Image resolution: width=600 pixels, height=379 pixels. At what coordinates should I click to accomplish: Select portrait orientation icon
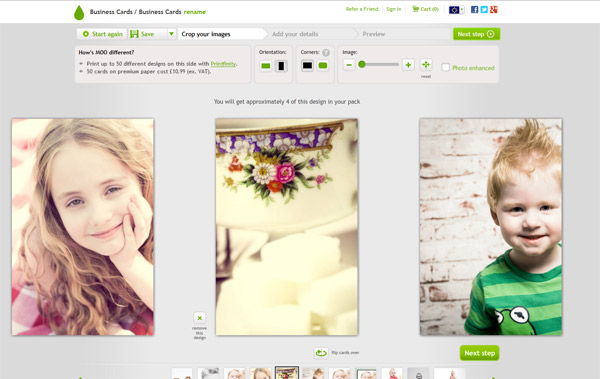pyautogui.click(x=281, y=66)
